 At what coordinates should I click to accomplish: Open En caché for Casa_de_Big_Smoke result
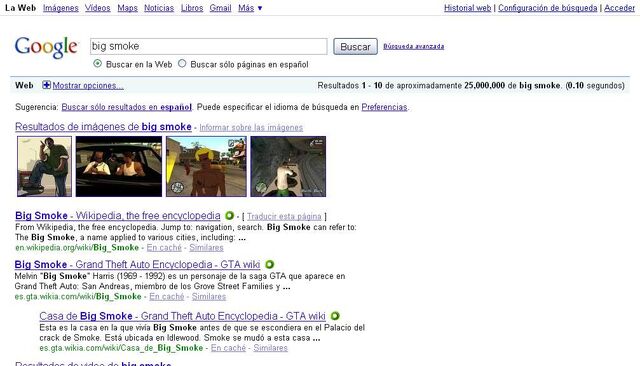tap(228, 348)
